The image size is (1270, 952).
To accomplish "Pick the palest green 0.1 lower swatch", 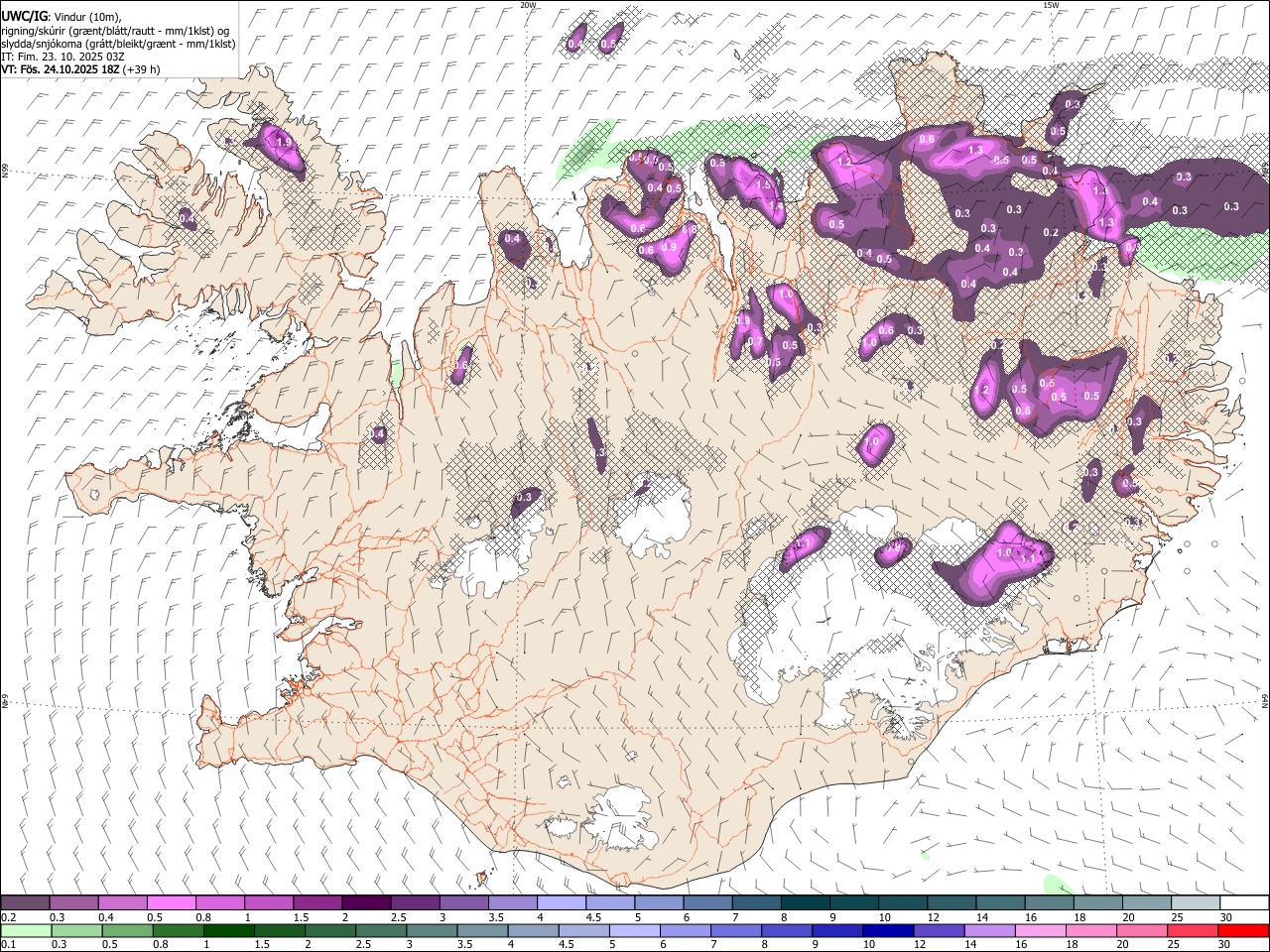I will [25, 930].
